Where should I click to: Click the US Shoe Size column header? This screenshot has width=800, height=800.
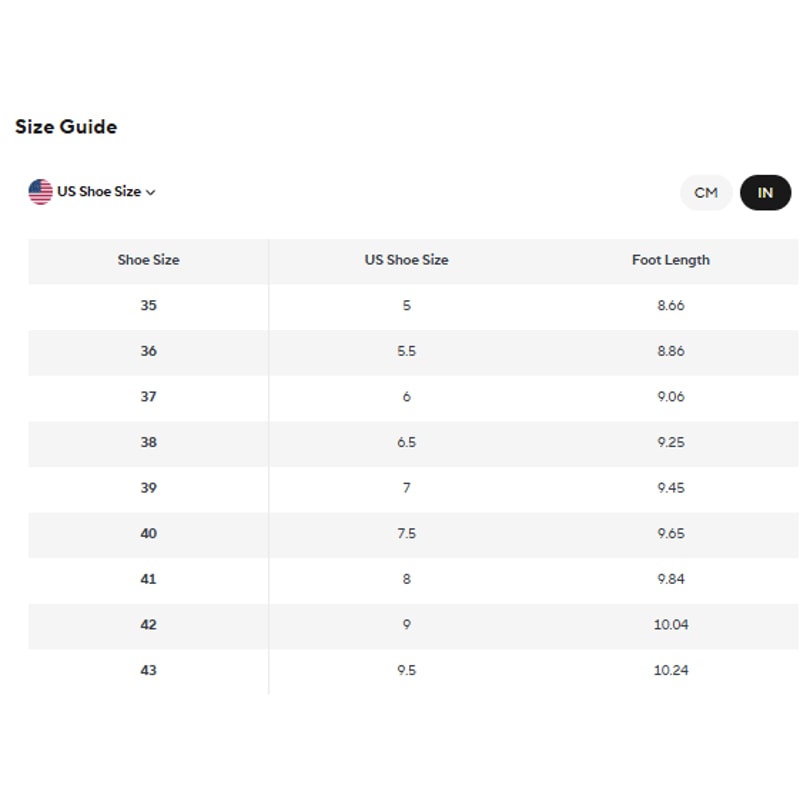point(406,260)
